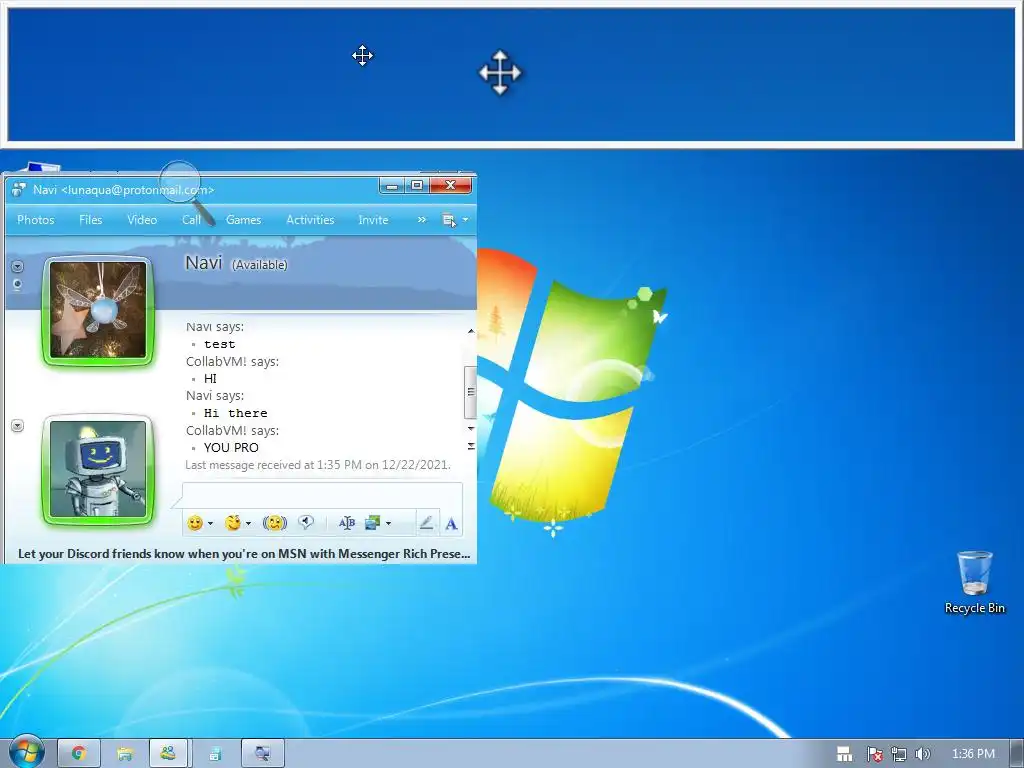
Task: Click chat scrollbar down arrow
Action: 471,428
